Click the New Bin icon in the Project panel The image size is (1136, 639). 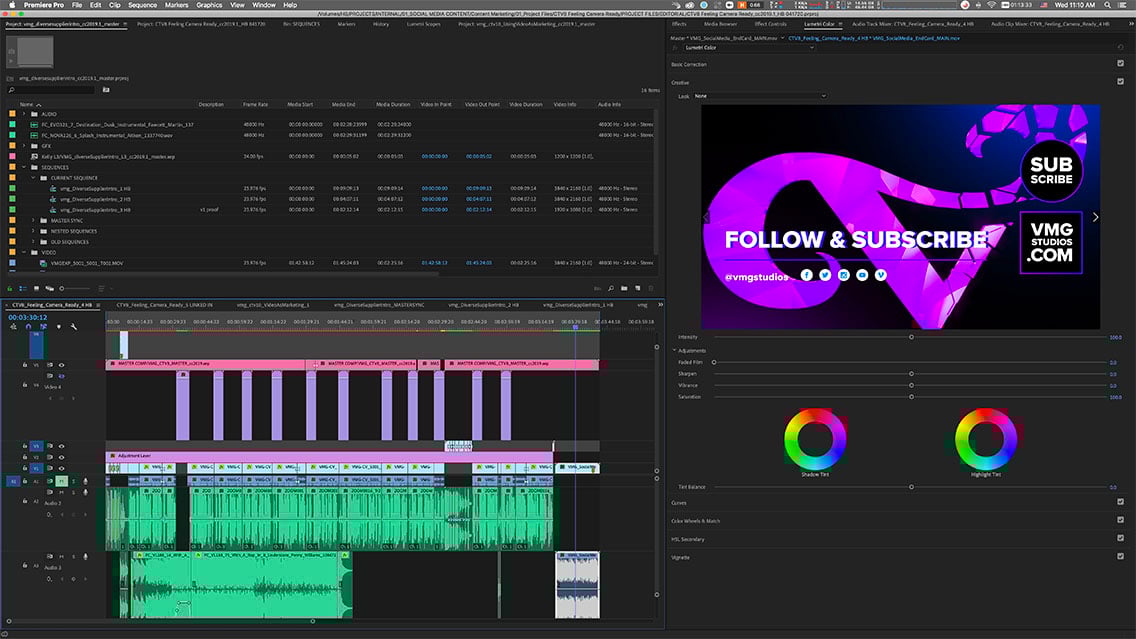click(625, 288)
